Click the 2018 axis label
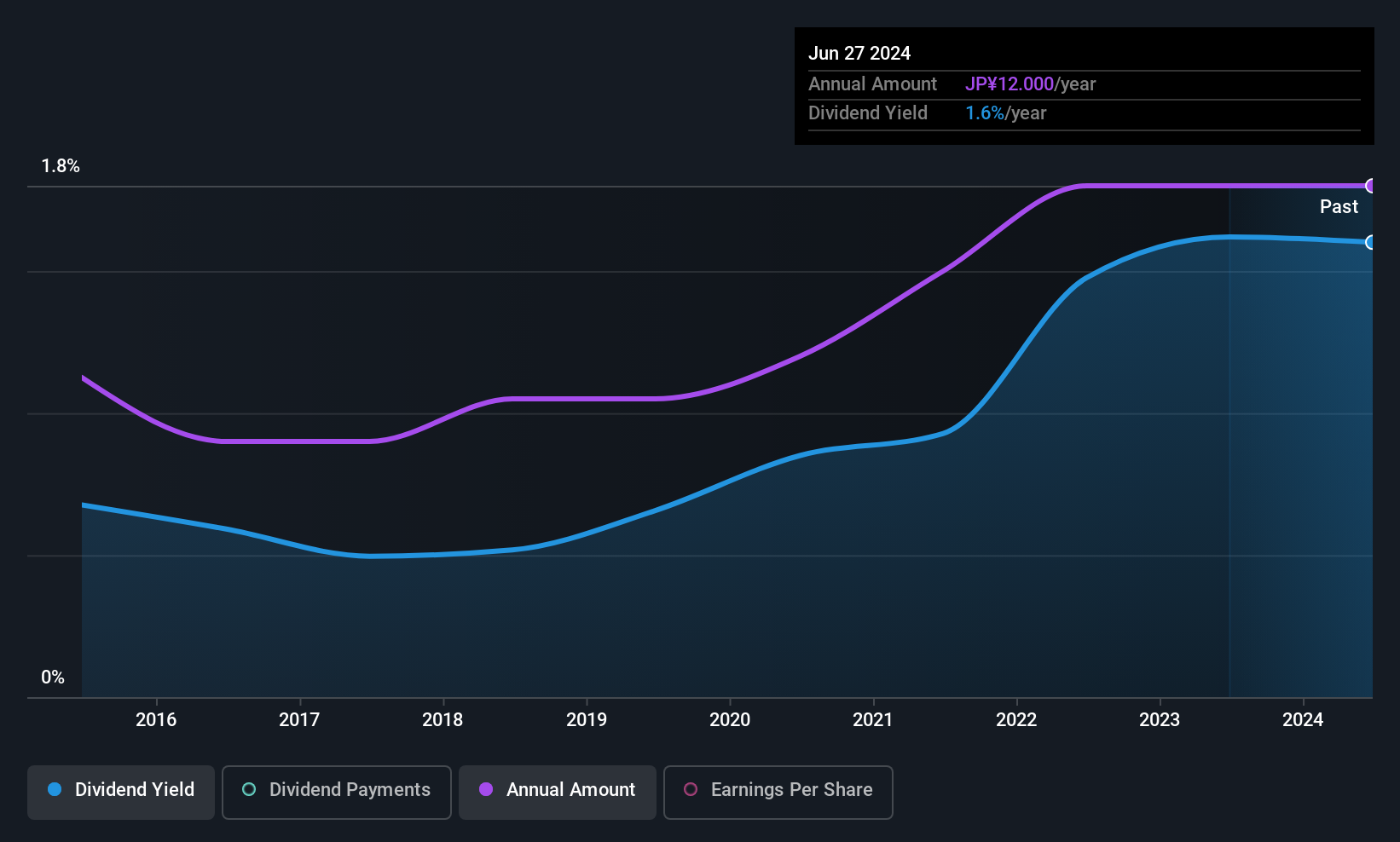The image size is (1400, 842). (443, 719)
